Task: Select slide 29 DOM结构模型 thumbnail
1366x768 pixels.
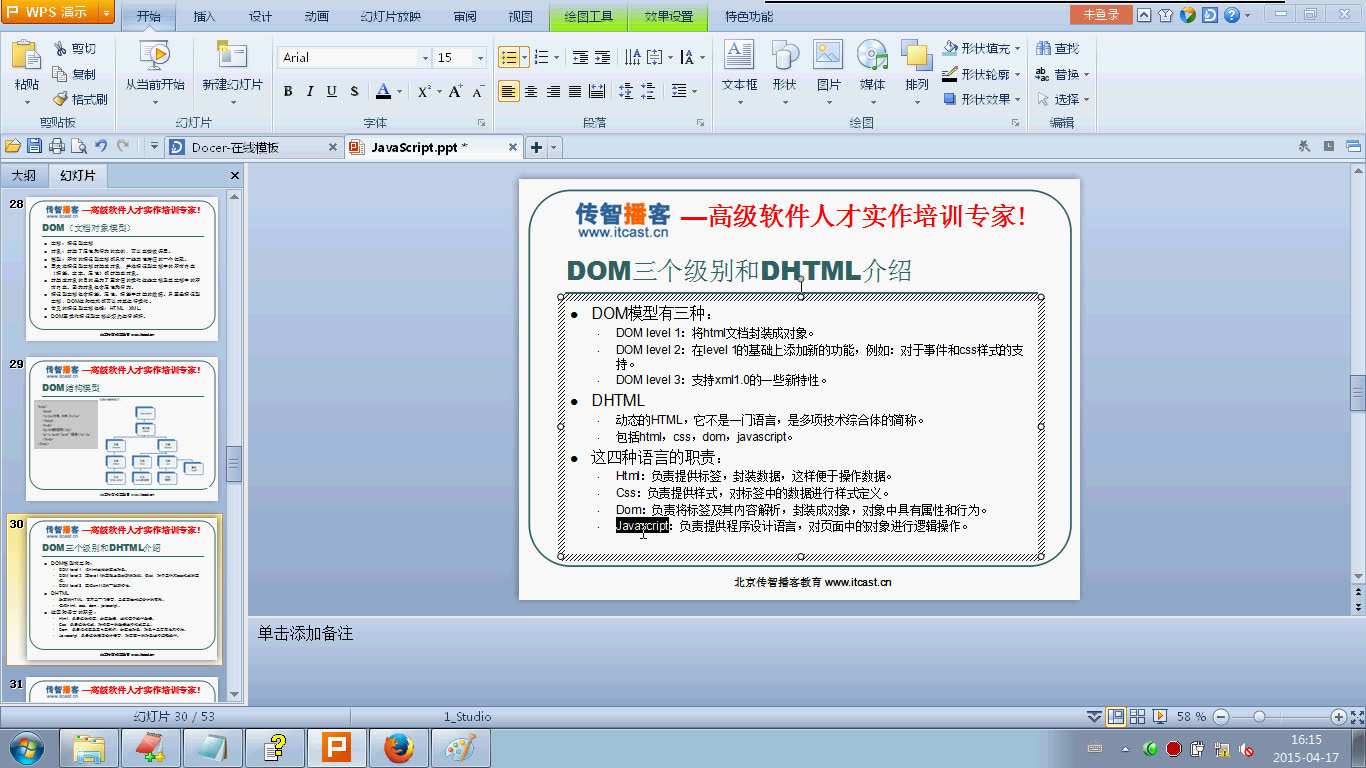Action: coord(122,428)
